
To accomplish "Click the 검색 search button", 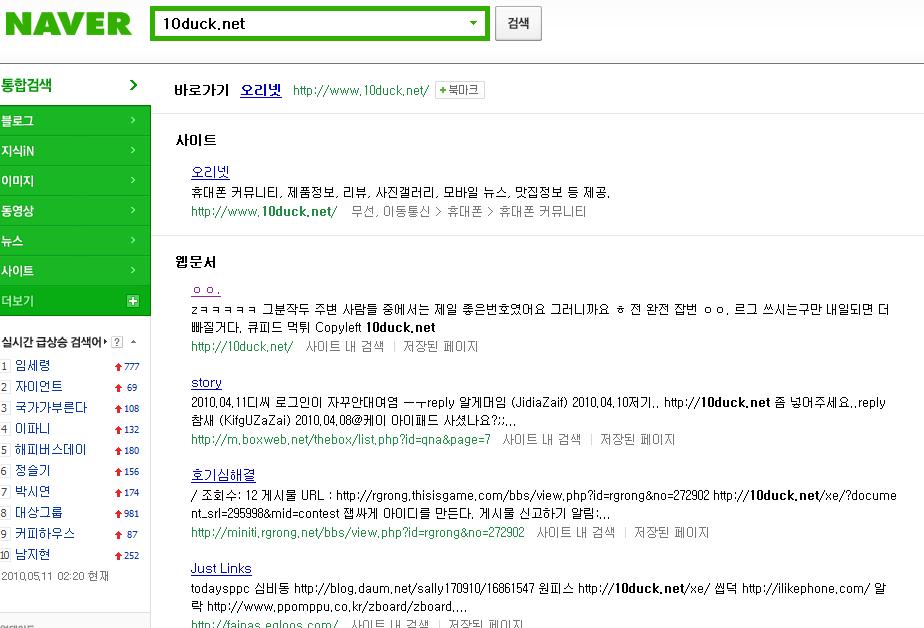I will pyautogui.click(x=518, y=24).
